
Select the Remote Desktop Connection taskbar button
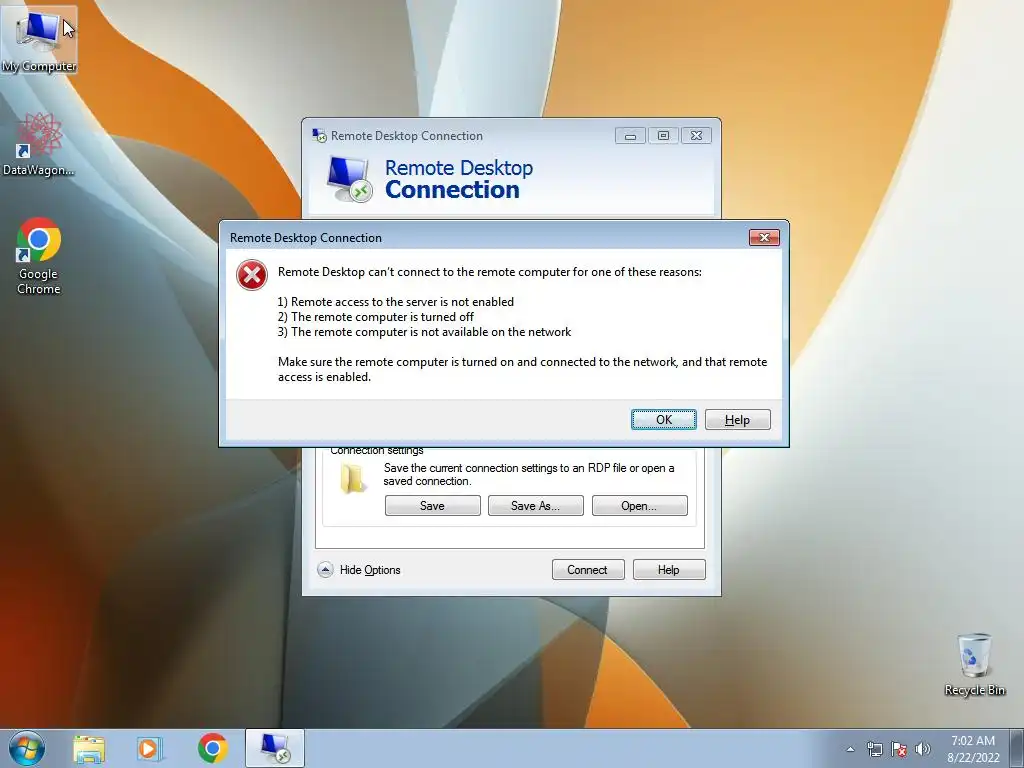click(275, 748)
